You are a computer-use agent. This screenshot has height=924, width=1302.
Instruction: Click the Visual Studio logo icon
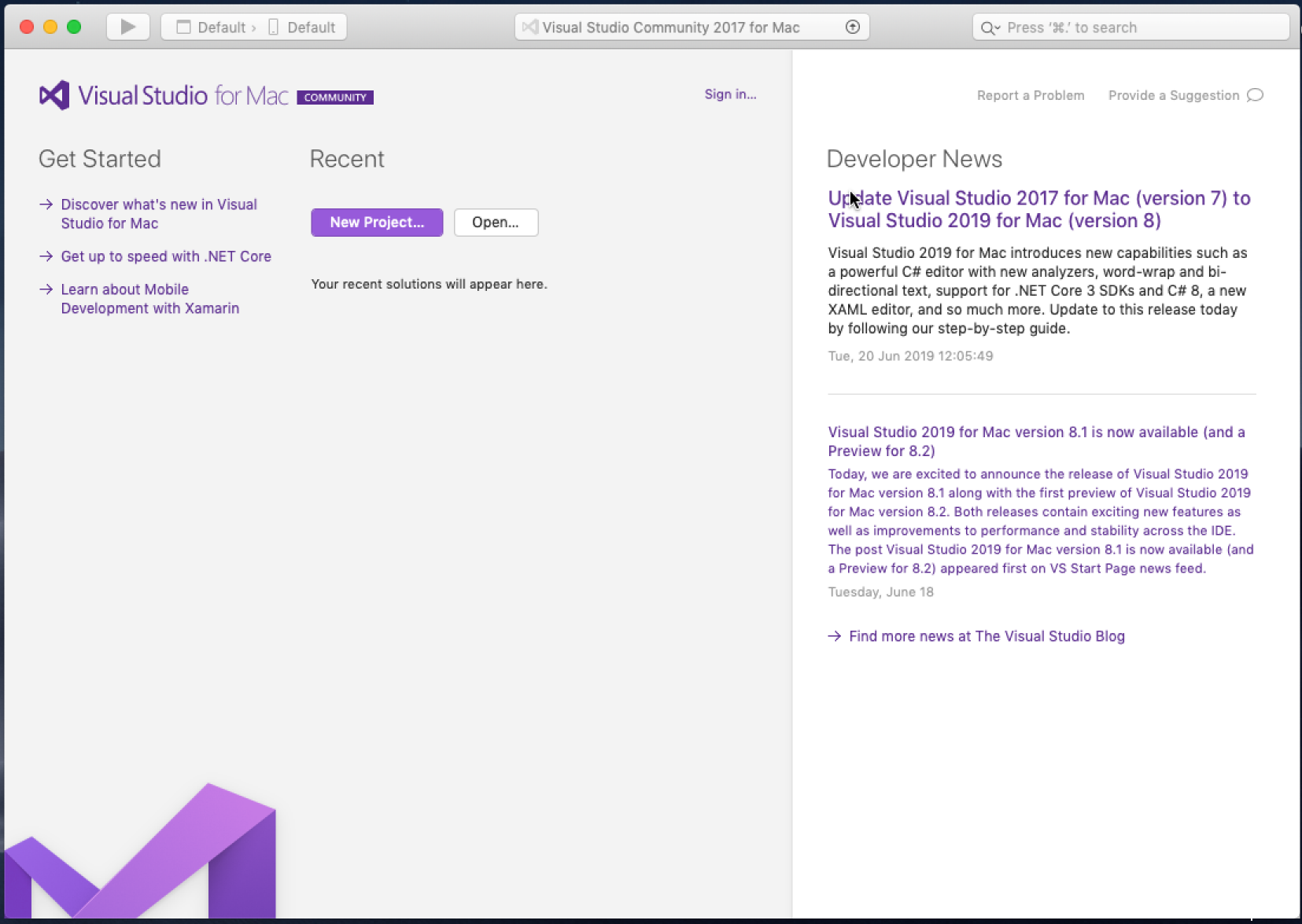coord(54,96)
